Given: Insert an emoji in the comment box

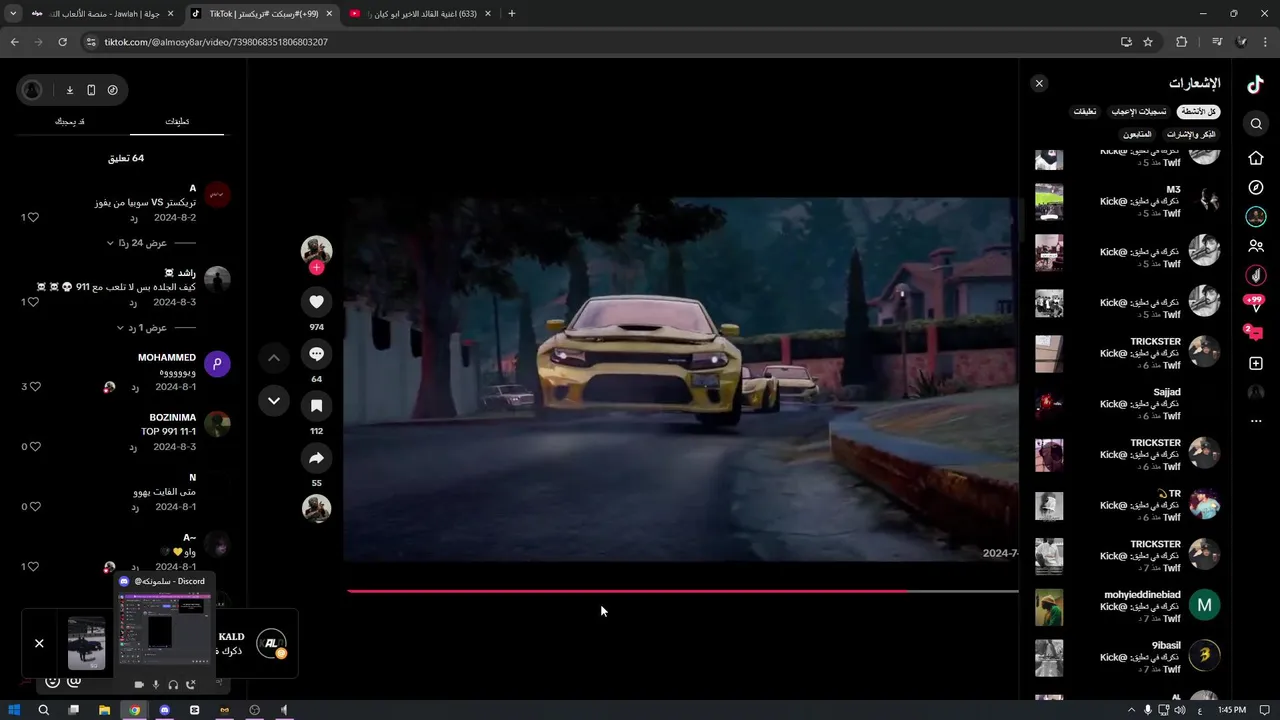Looking at the screenshot, I should tap(52, 682).
